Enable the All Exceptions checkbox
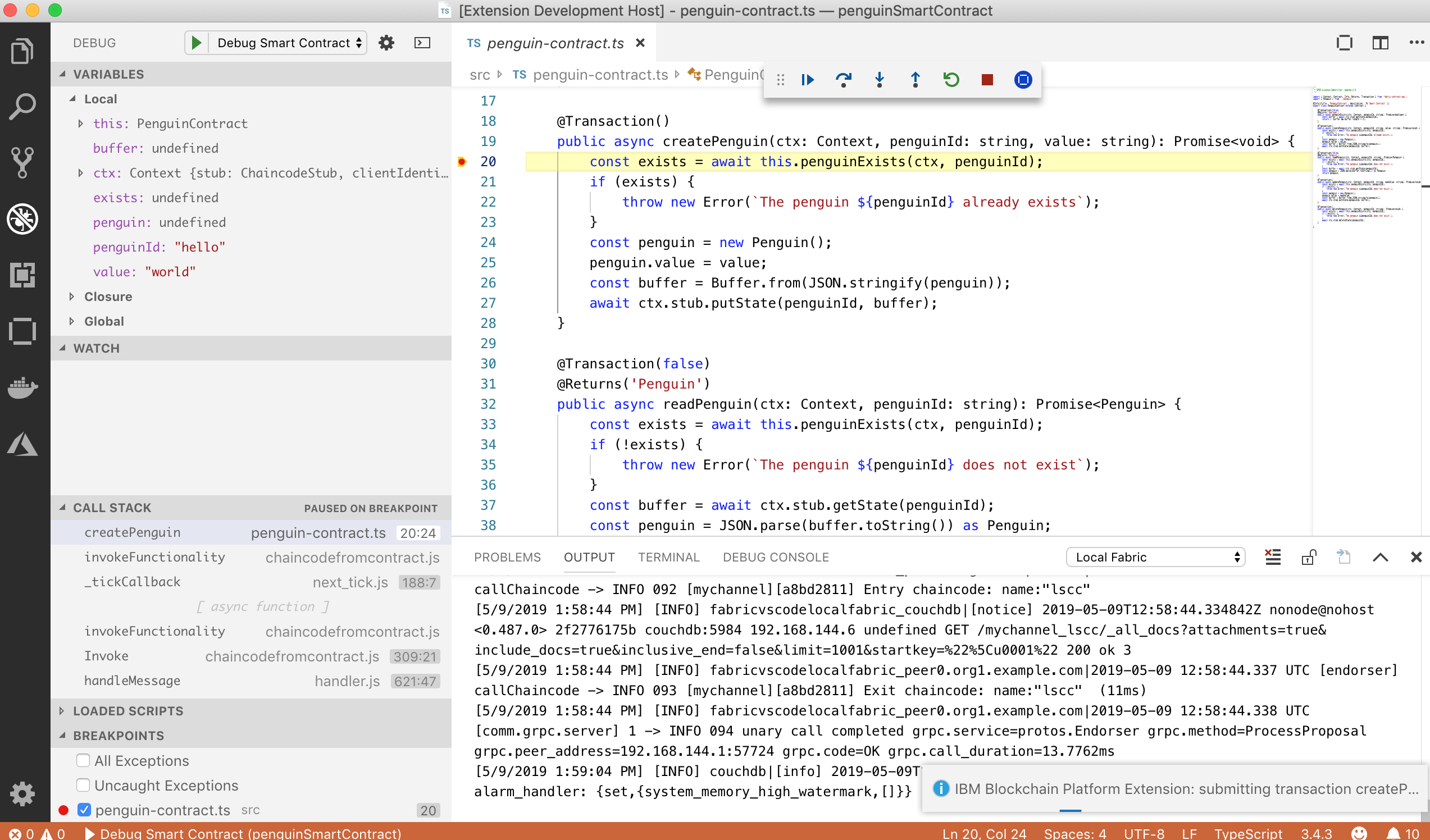The height and width of the screenshot is (840, 1430). tap(84, 760)
